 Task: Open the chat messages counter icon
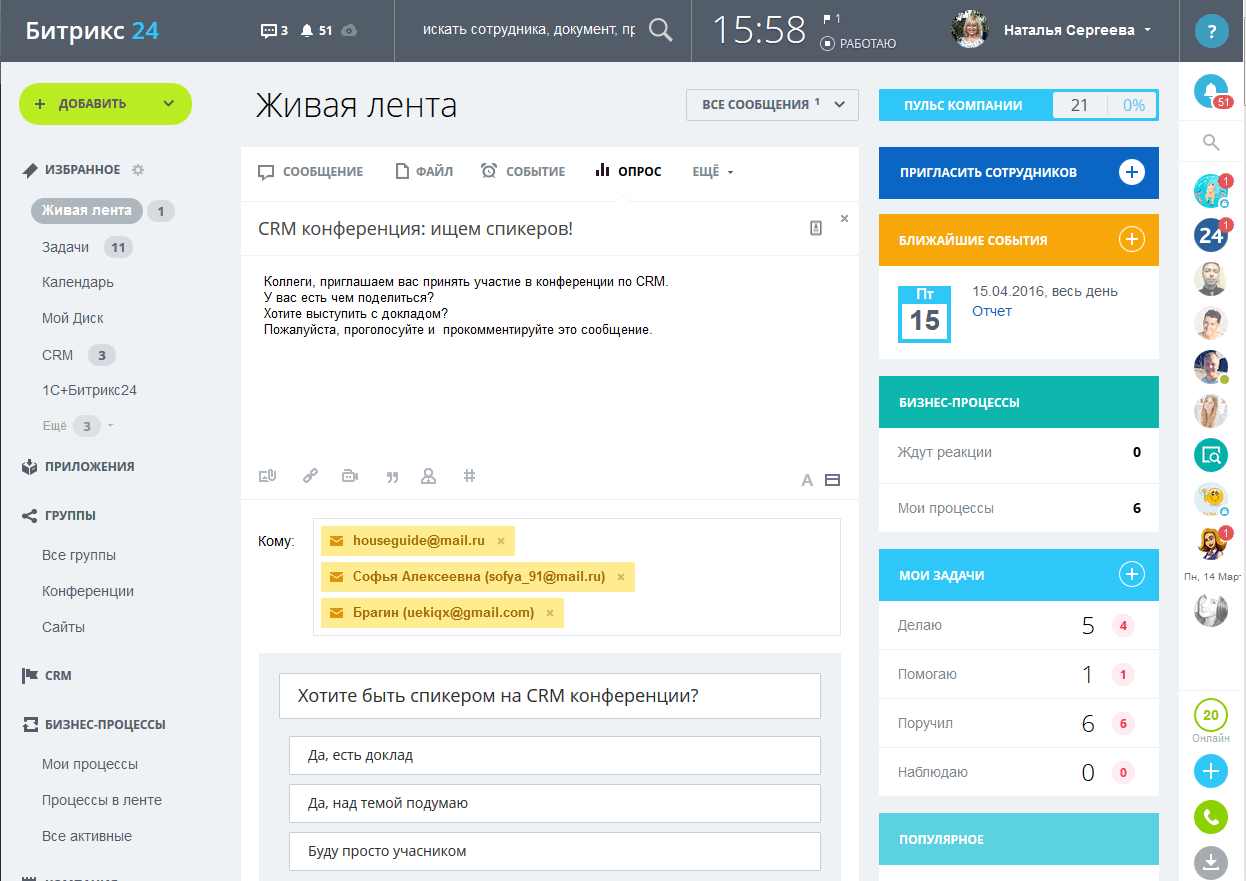[274, 31]
